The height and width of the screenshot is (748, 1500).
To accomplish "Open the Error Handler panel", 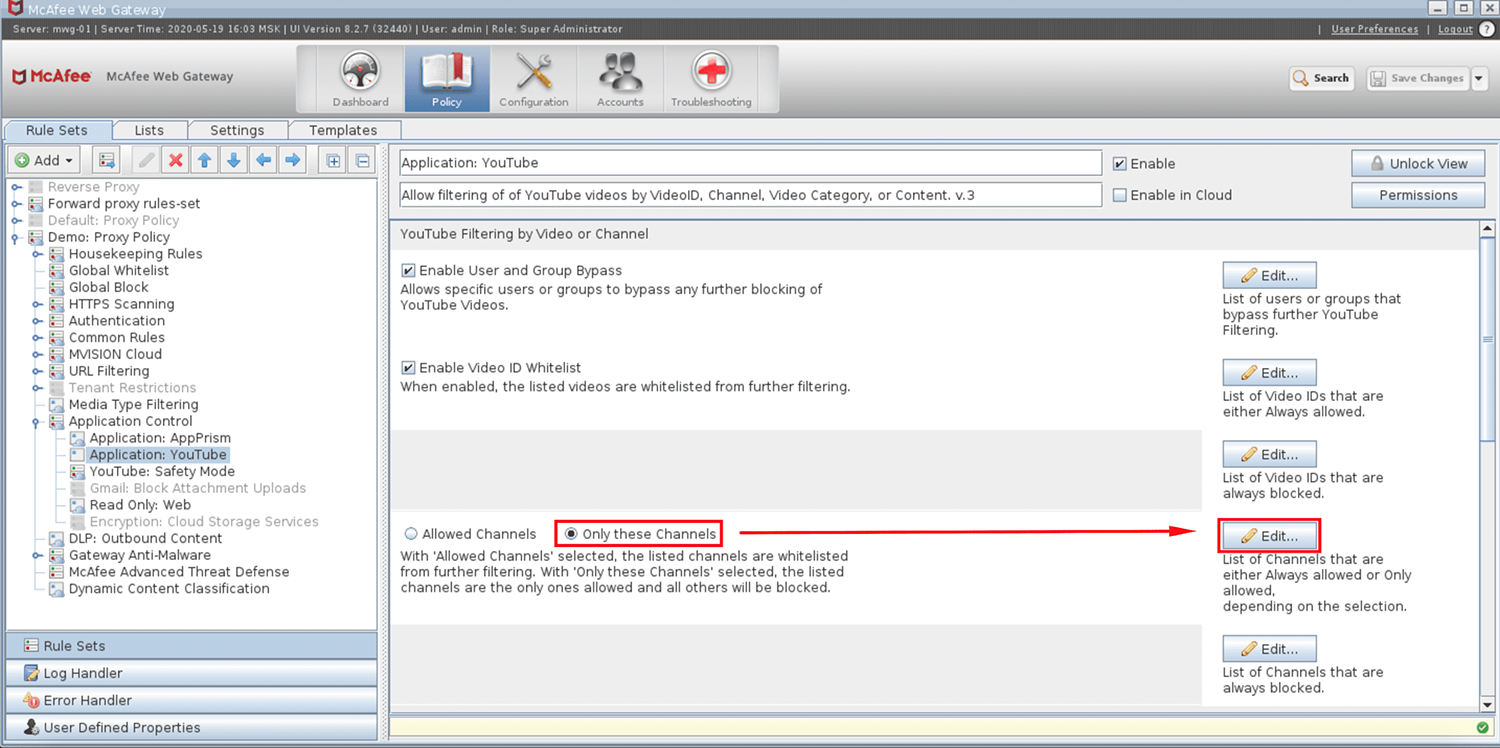I will (x=192, y=700).
